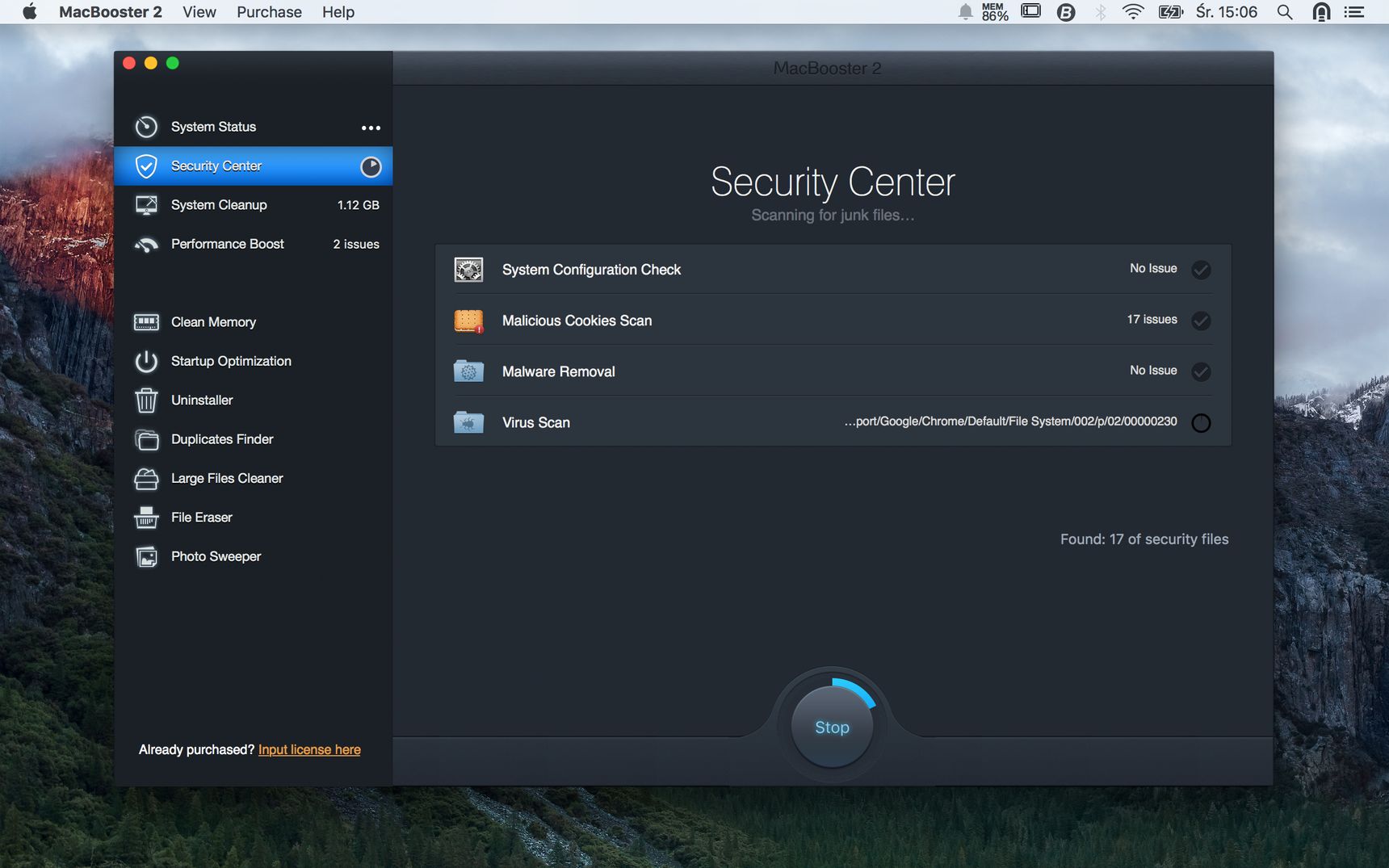This screenshot has height=868, width=1389.
Task: Click the Input license here link
Action: pyautogui.click(x=309, y=750)
